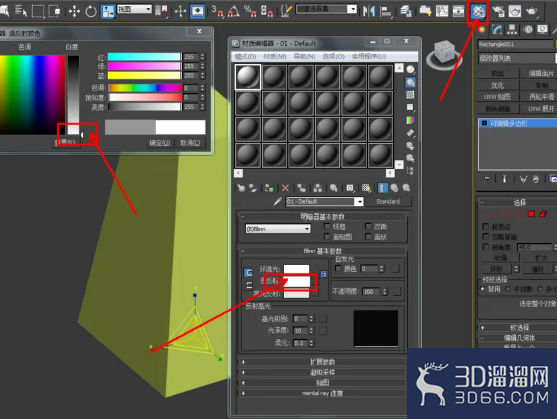
Task: Open the 模式(D) menu
Action: pos(245,56)
